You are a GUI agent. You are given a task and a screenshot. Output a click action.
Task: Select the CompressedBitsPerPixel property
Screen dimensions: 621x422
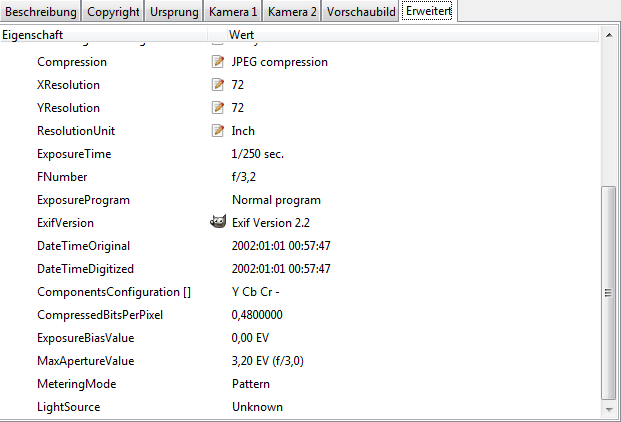pos(100,315)
